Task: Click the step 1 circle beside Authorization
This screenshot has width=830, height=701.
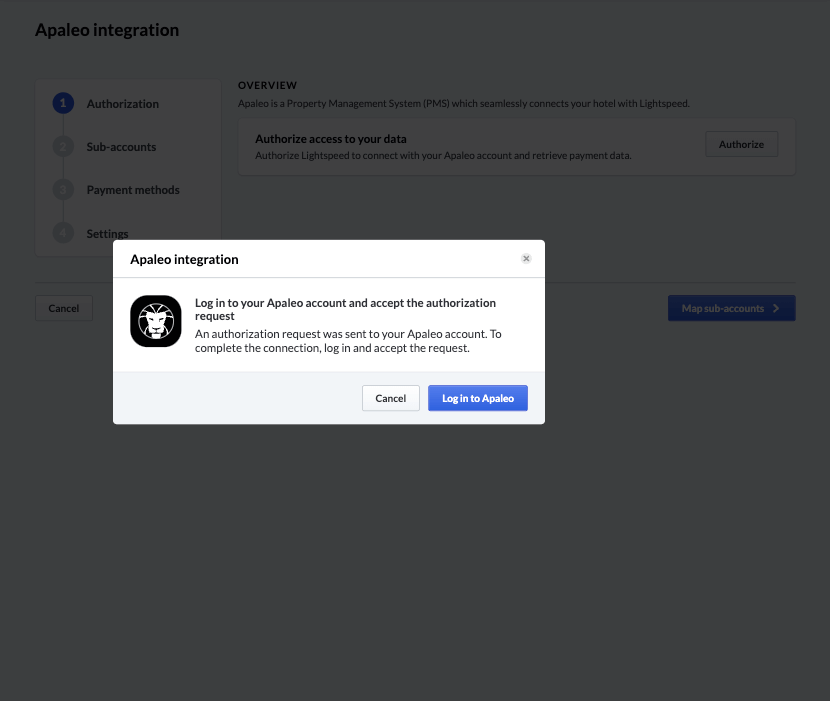Action: pyautogui.click(x=63, y=103)
